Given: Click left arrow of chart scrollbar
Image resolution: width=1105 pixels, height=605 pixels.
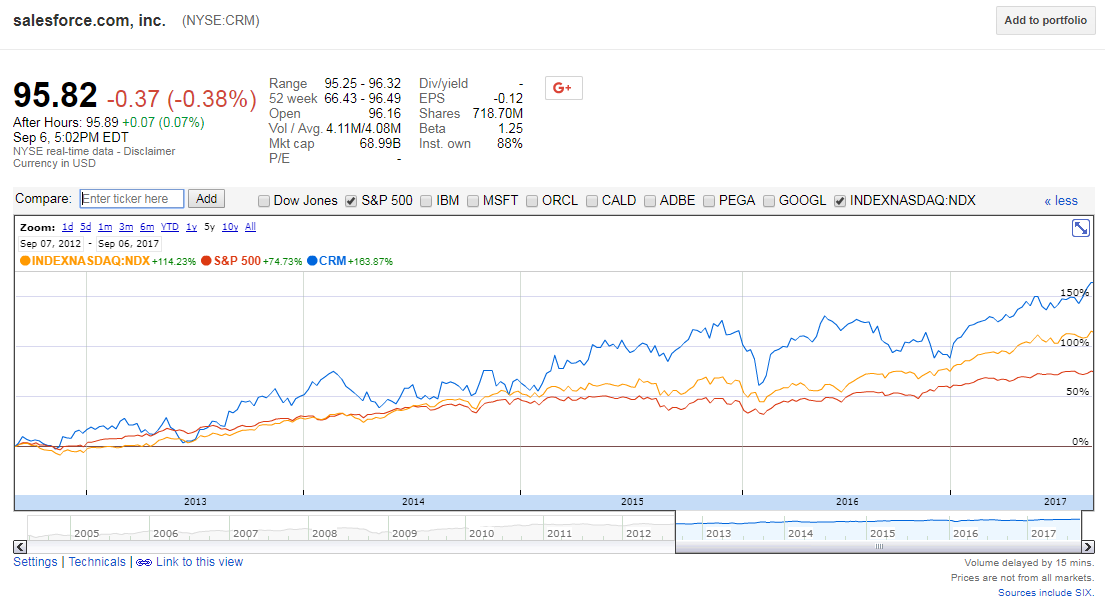Looking at the screenshot, I should tap(20, 546).
